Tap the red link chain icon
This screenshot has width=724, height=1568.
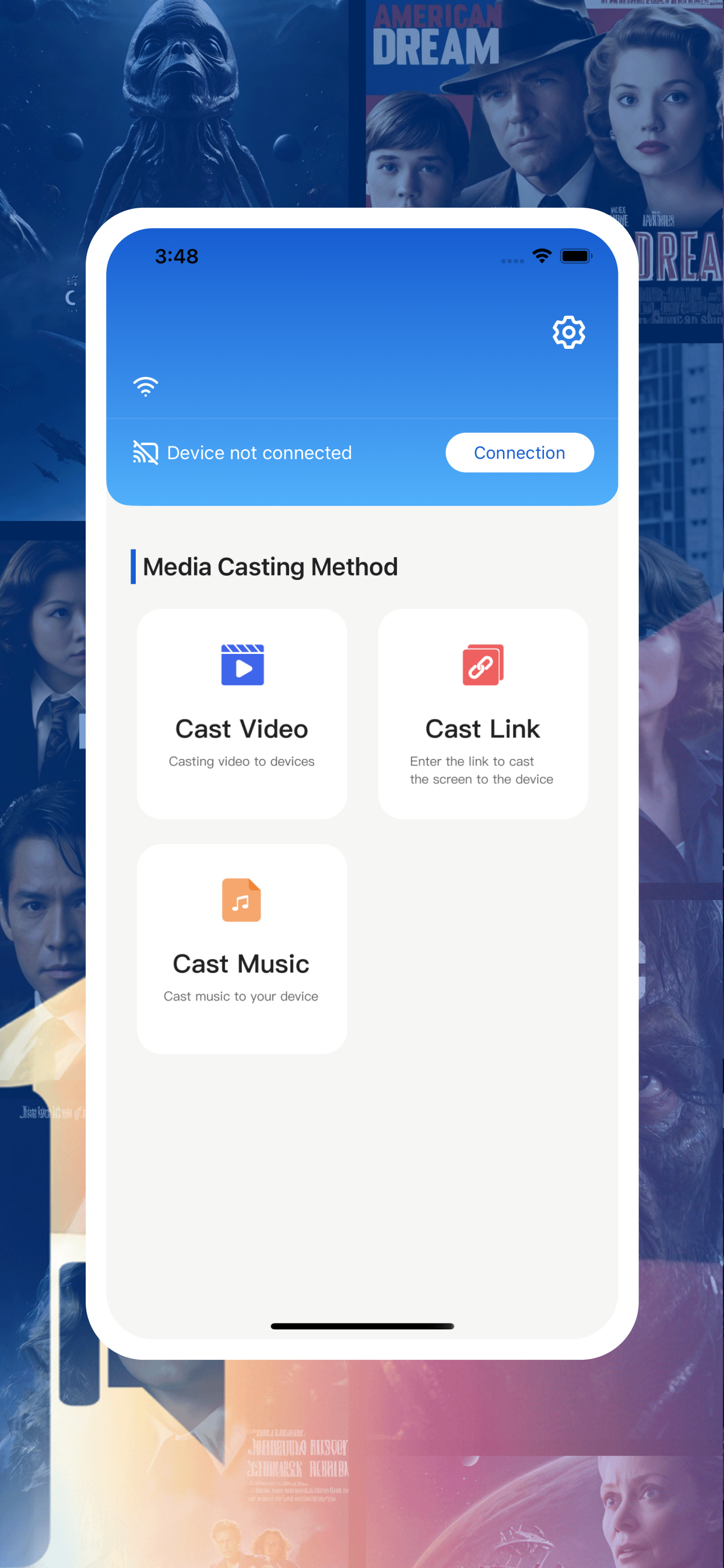483,664
